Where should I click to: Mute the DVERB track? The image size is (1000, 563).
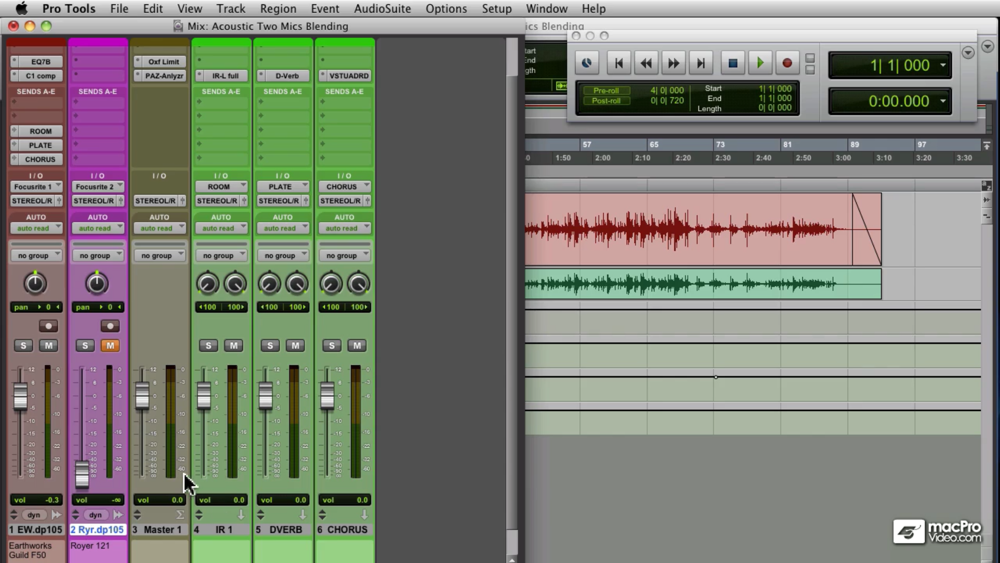pos(295,346)
